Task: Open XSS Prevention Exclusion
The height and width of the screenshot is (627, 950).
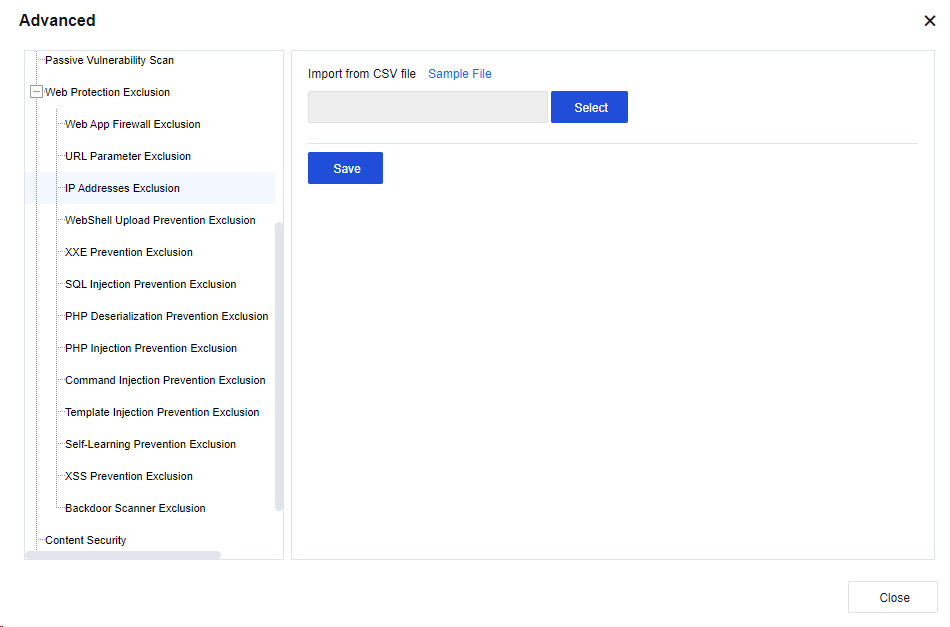Action: [128, 476]
